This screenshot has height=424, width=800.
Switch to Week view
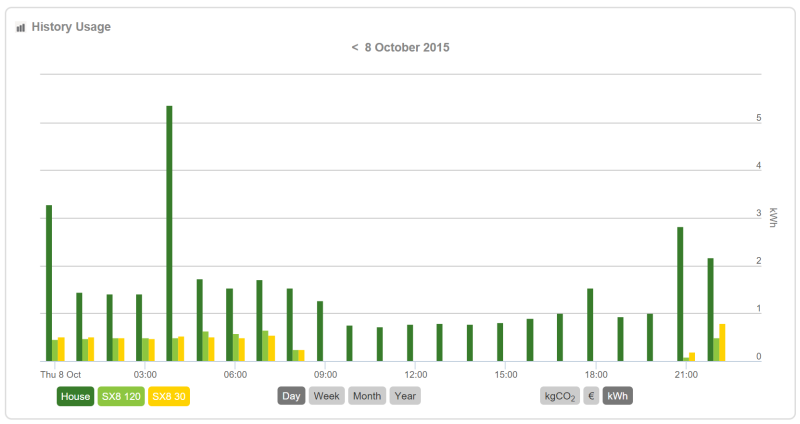[326, 396]
